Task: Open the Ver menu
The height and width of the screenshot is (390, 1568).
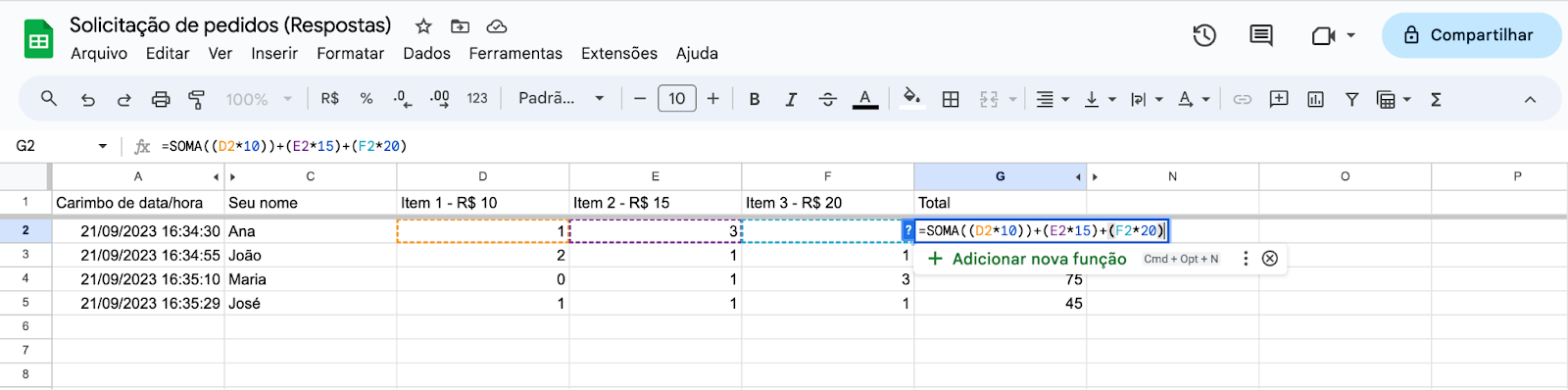Action: 220,53
